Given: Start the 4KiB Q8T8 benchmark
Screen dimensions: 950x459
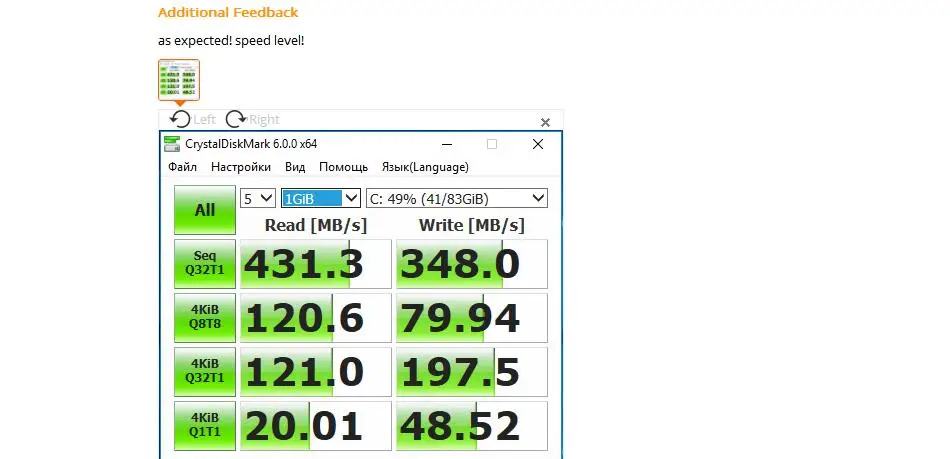Looking at the screenshot, I should coord(205,318).
